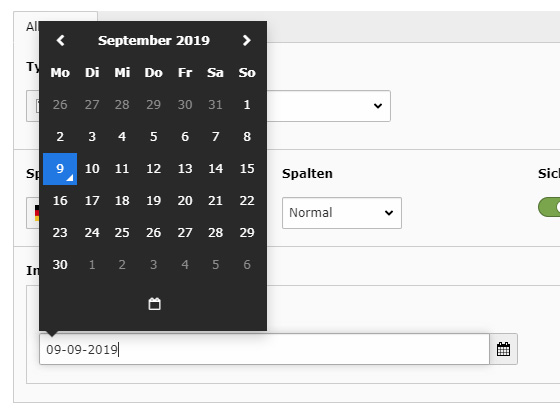
Task: Choose greyed-out day 6 of October
Action: point(247,265)
